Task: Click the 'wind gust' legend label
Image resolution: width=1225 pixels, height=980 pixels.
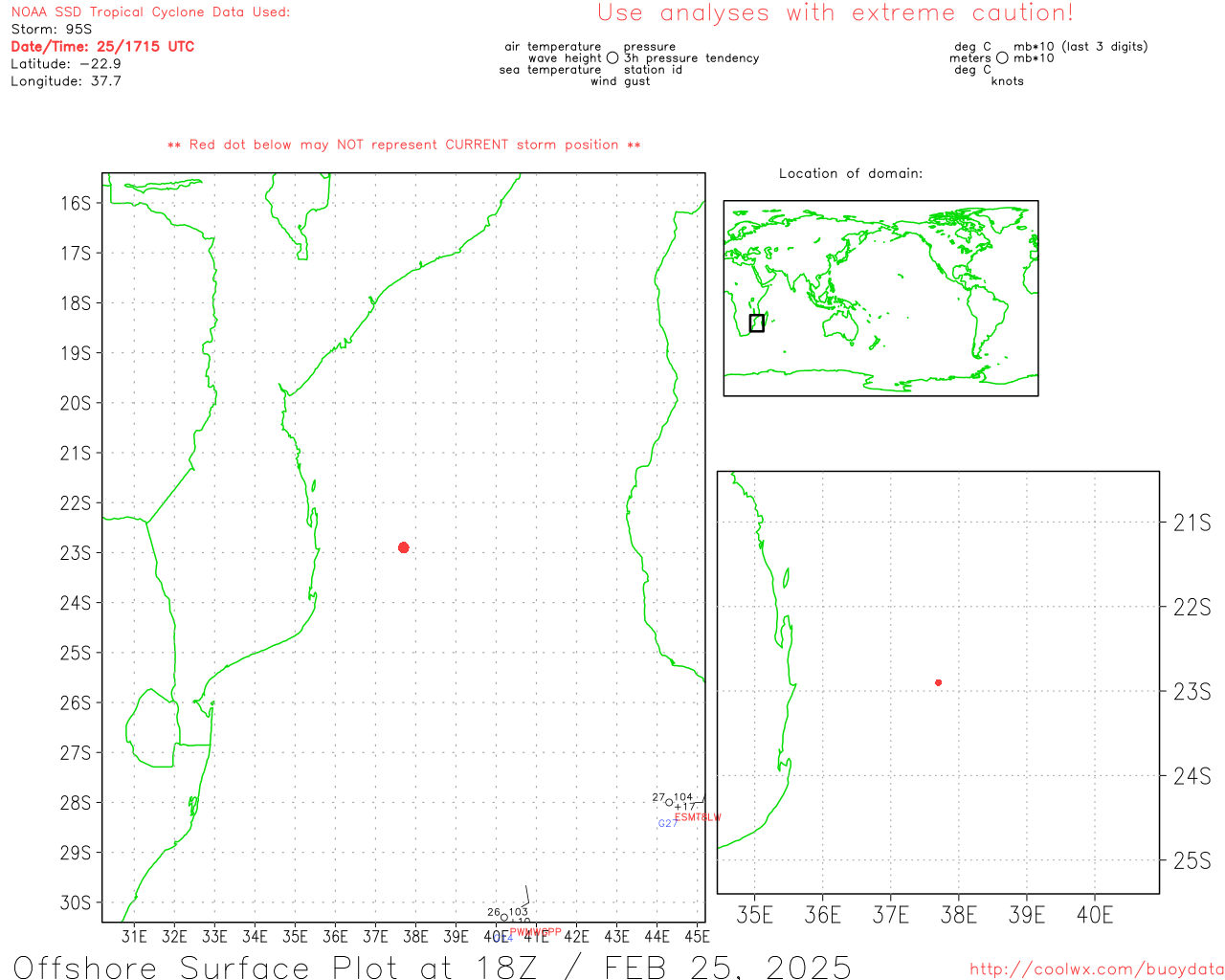Action: pos(620,81)
